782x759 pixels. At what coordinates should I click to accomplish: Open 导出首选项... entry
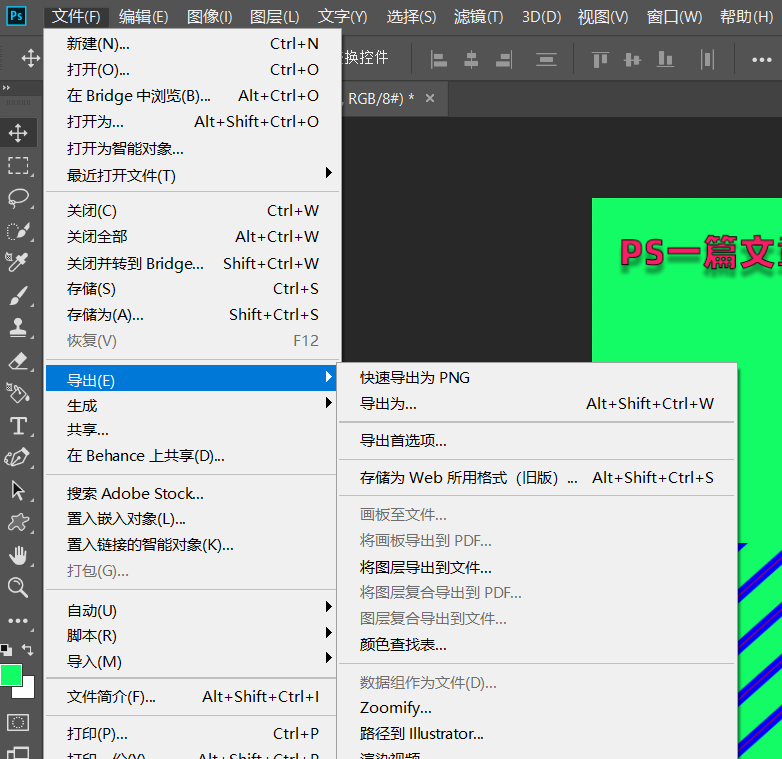click(x=537, y=440)
